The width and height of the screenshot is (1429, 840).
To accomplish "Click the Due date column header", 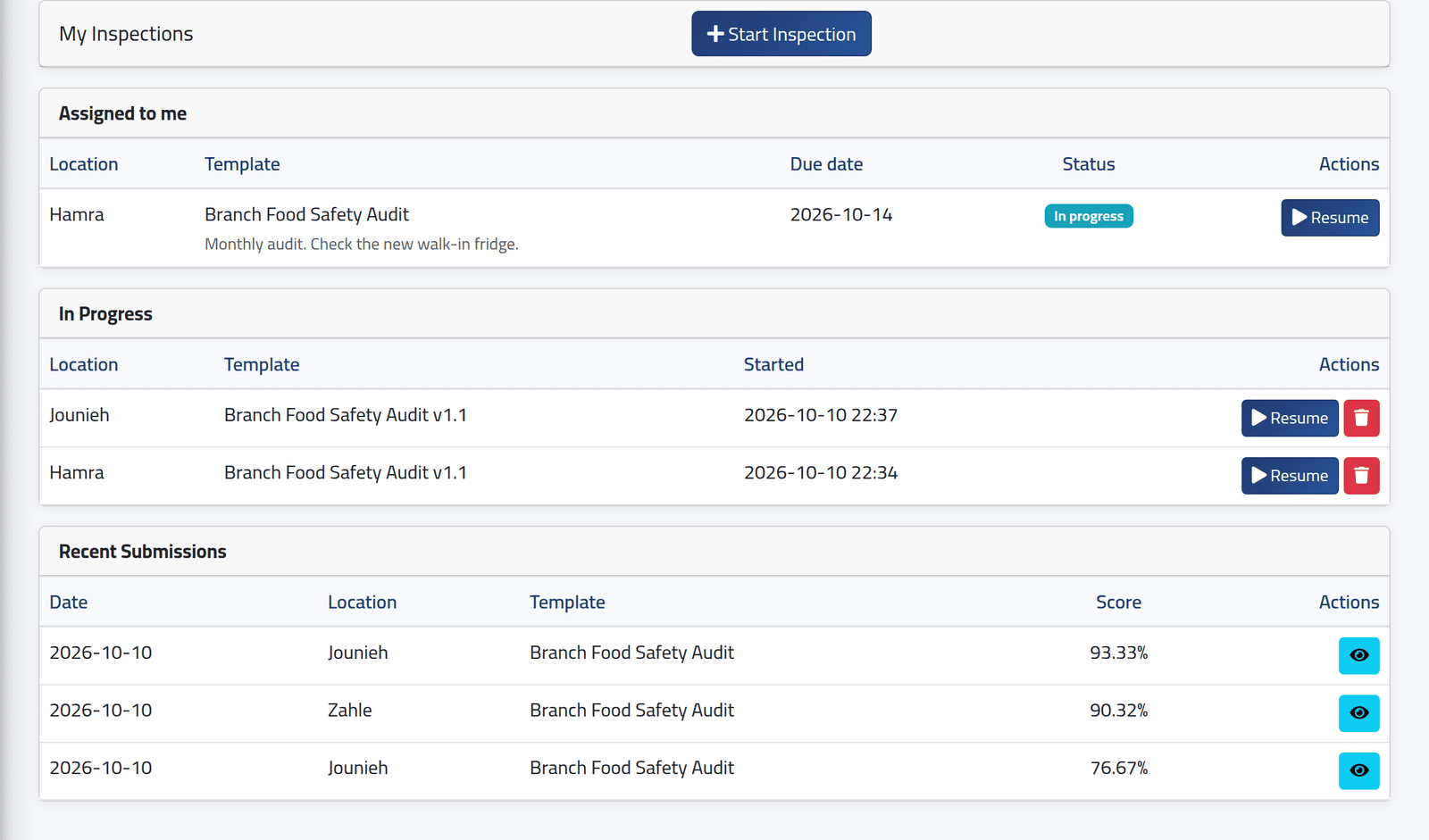I will click(826, 164).
